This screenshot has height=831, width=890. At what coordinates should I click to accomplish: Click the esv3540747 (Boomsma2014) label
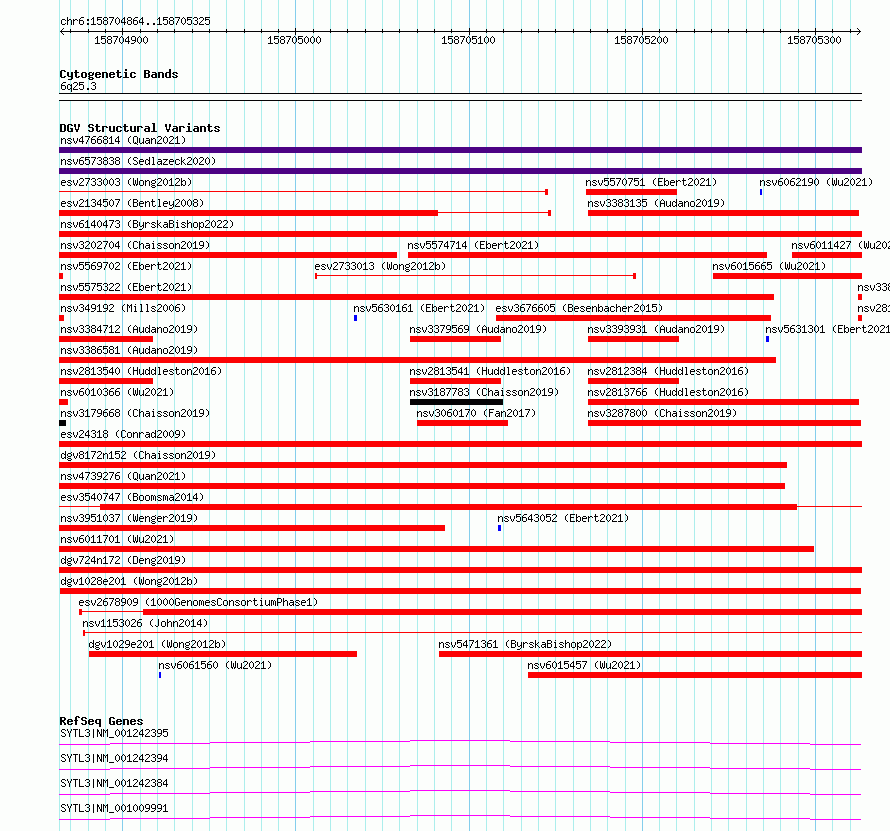132,497
